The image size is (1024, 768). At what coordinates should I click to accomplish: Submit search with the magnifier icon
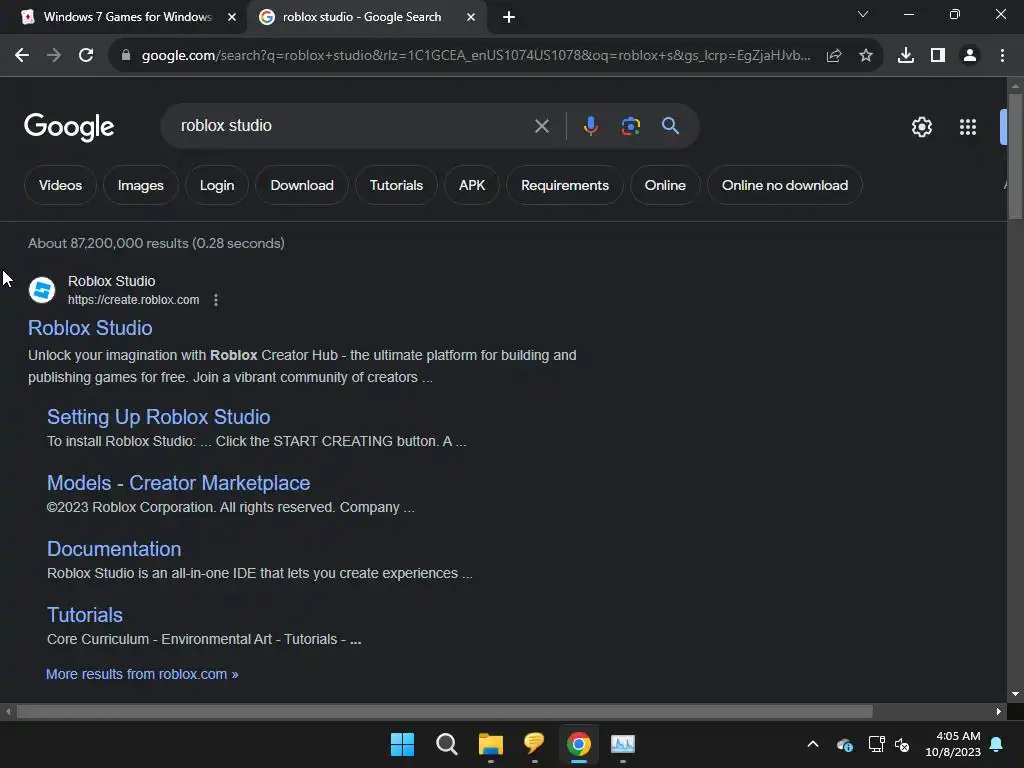pos(670,126)
